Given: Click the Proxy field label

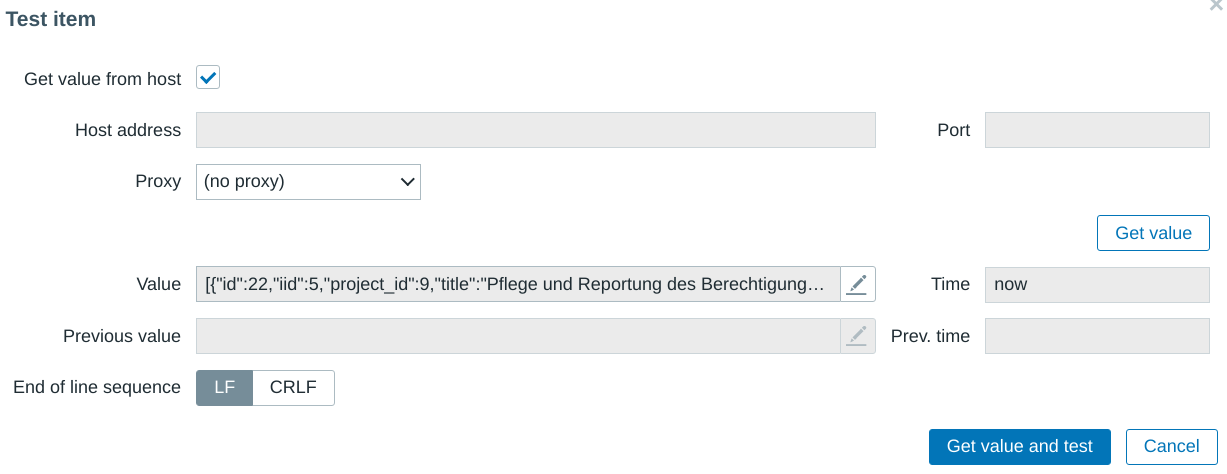Looking at the screenshot, I should coord(158,182).
